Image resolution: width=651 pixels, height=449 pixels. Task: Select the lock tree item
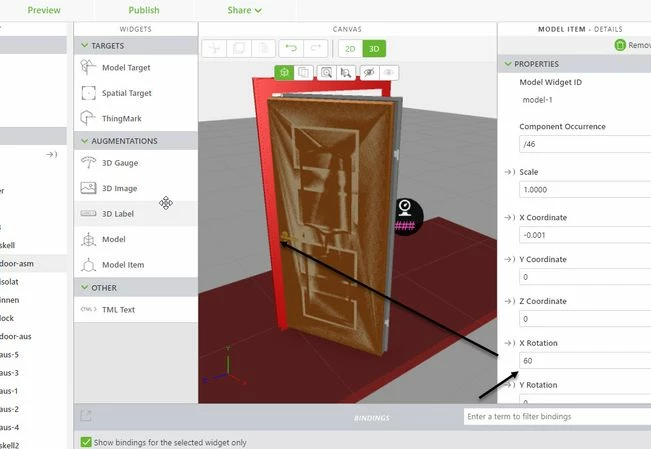coord(7,318)
